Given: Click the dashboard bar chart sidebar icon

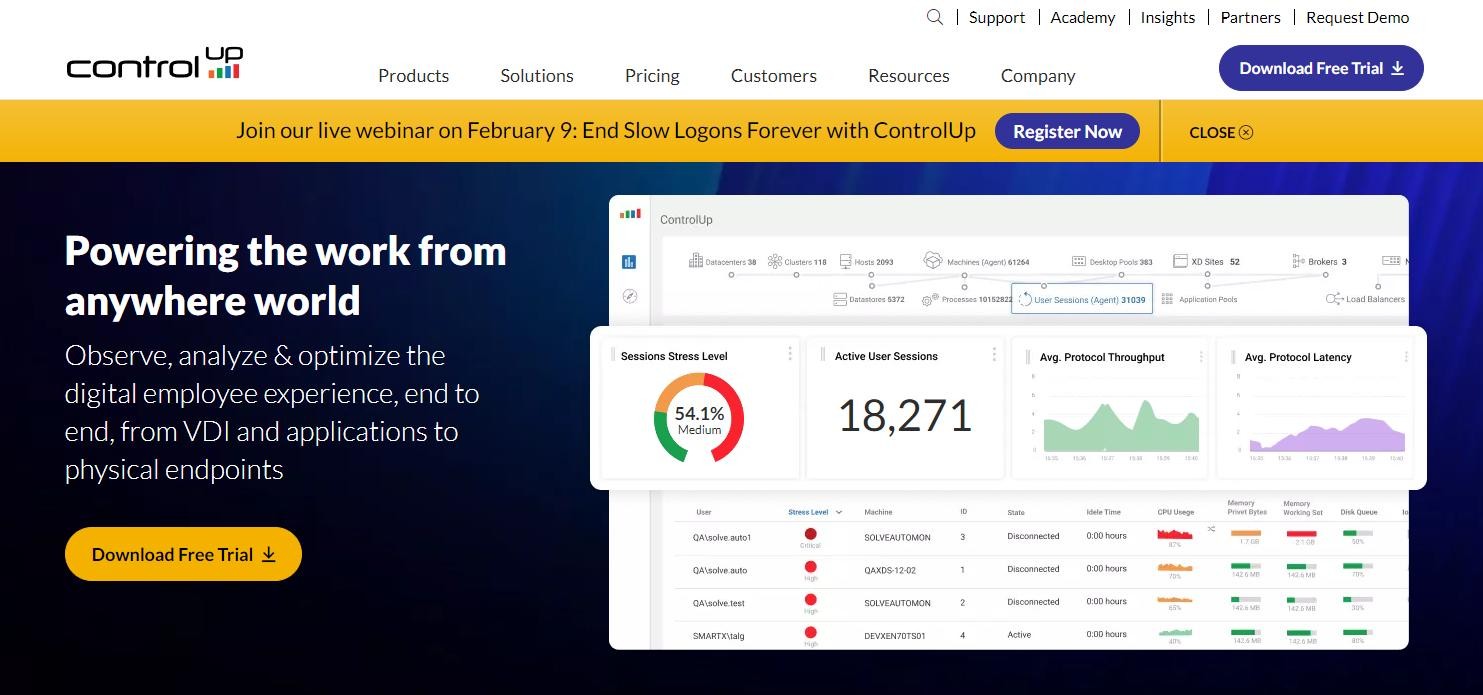Looking at the screenshot, I should coord(629,262).
